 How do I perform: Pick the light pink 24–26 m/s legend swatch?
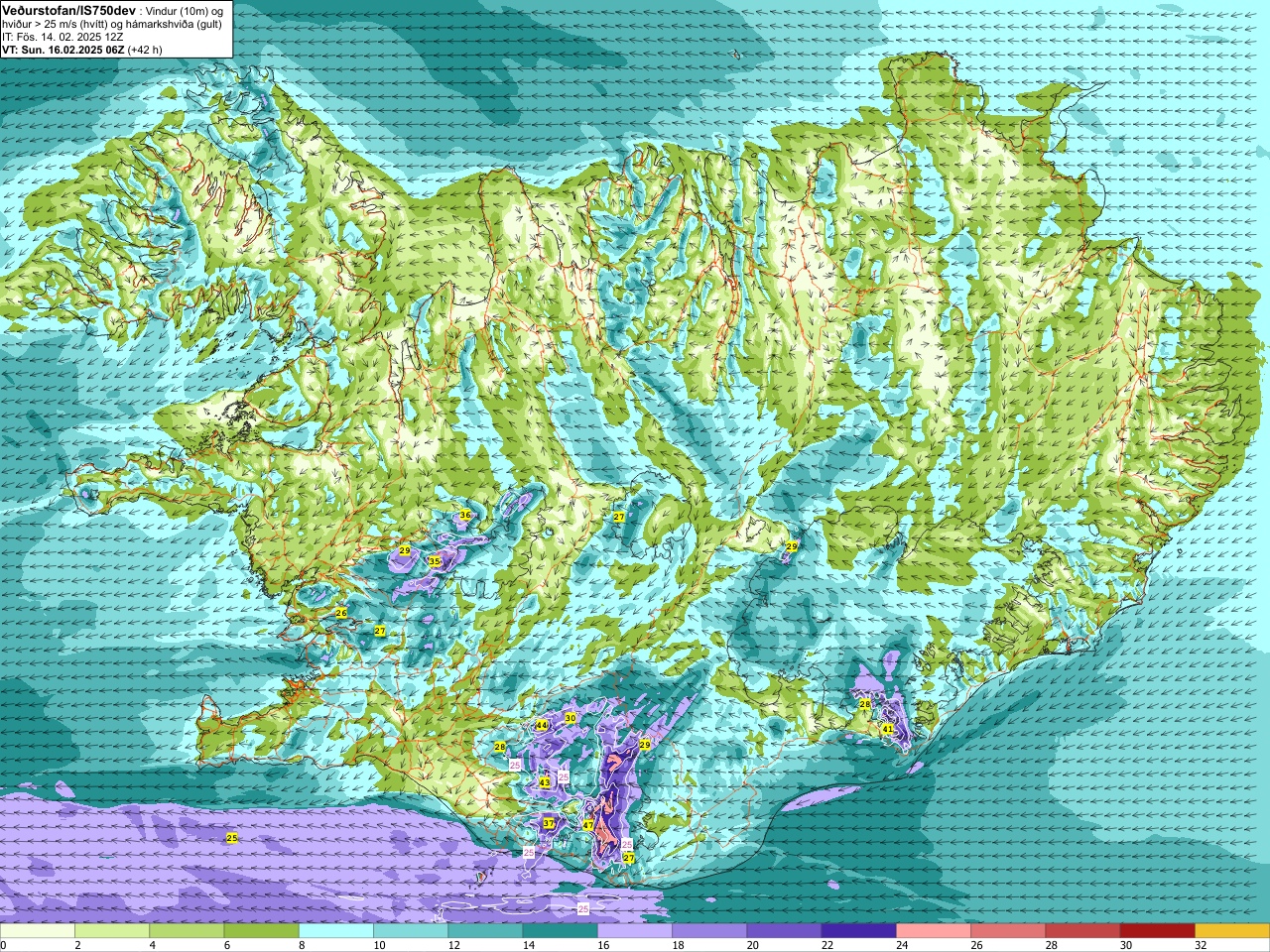tap(934, 931)
